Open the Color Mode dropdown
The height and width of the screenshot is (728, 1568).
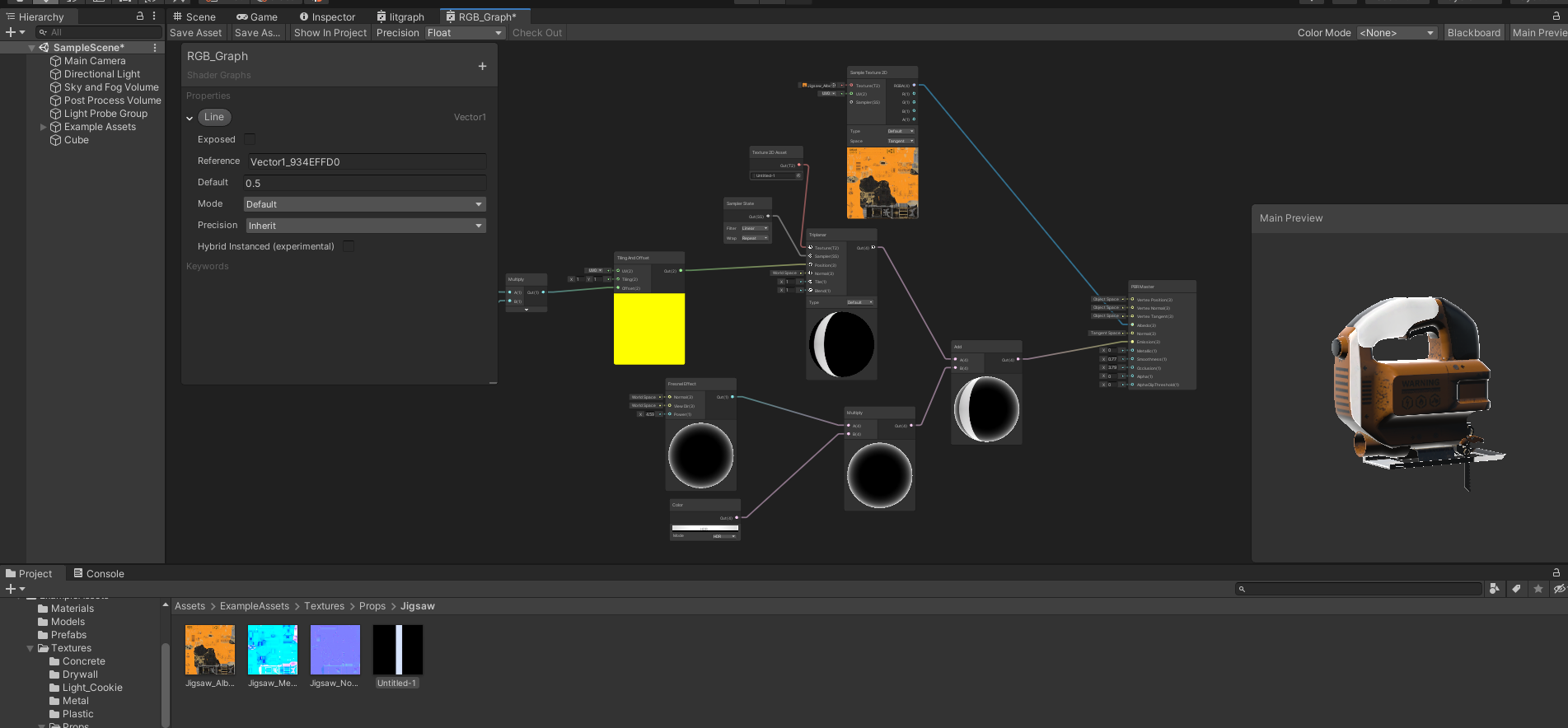point(1397,33)
